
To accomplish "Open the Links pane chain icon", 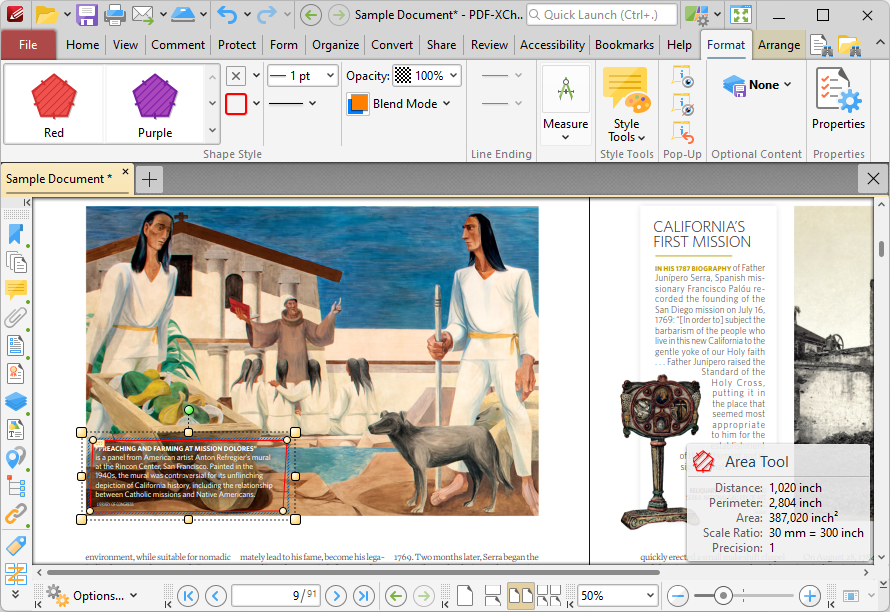I will tap(16, 514).
